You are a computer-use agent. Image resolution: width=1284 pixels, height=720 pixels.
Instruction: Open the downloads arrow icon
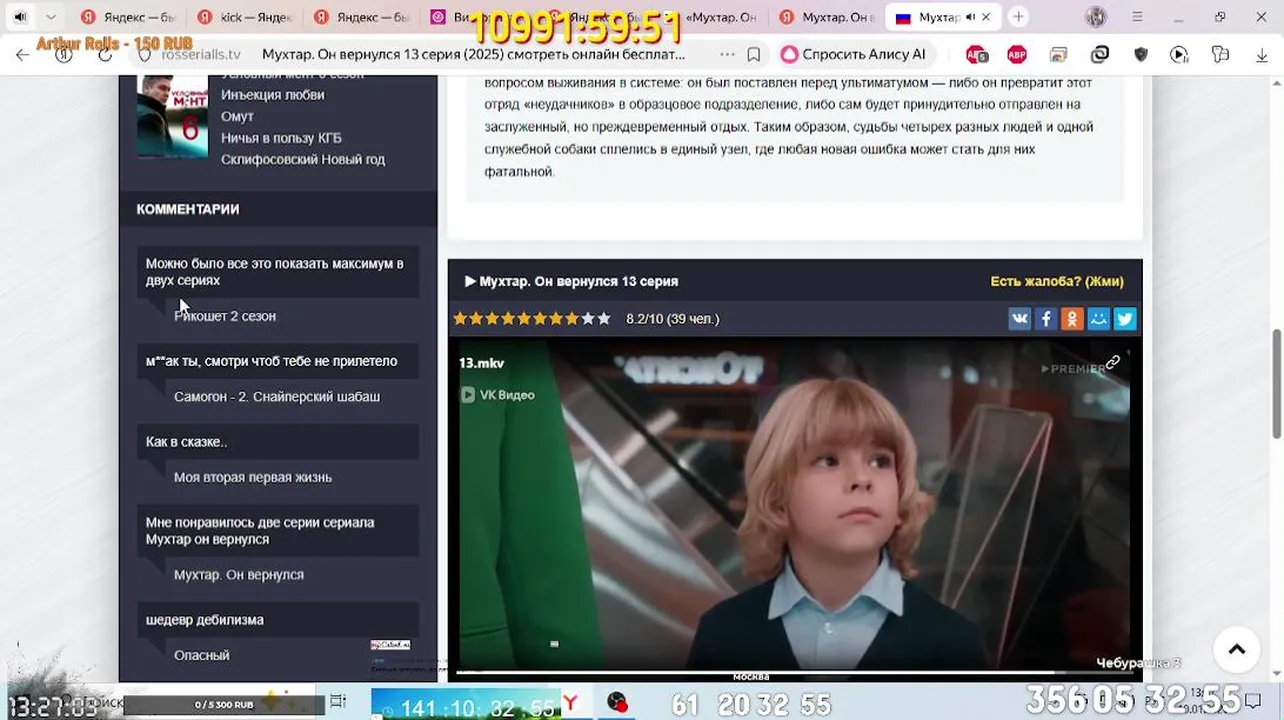pyautogui.click(x=1262, y=55)
